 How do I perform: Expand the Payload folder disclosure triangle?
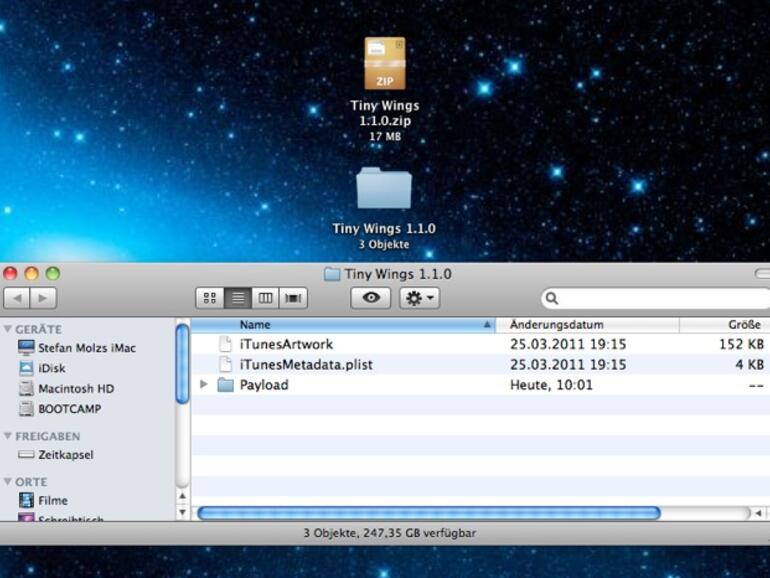coord(204,385)
